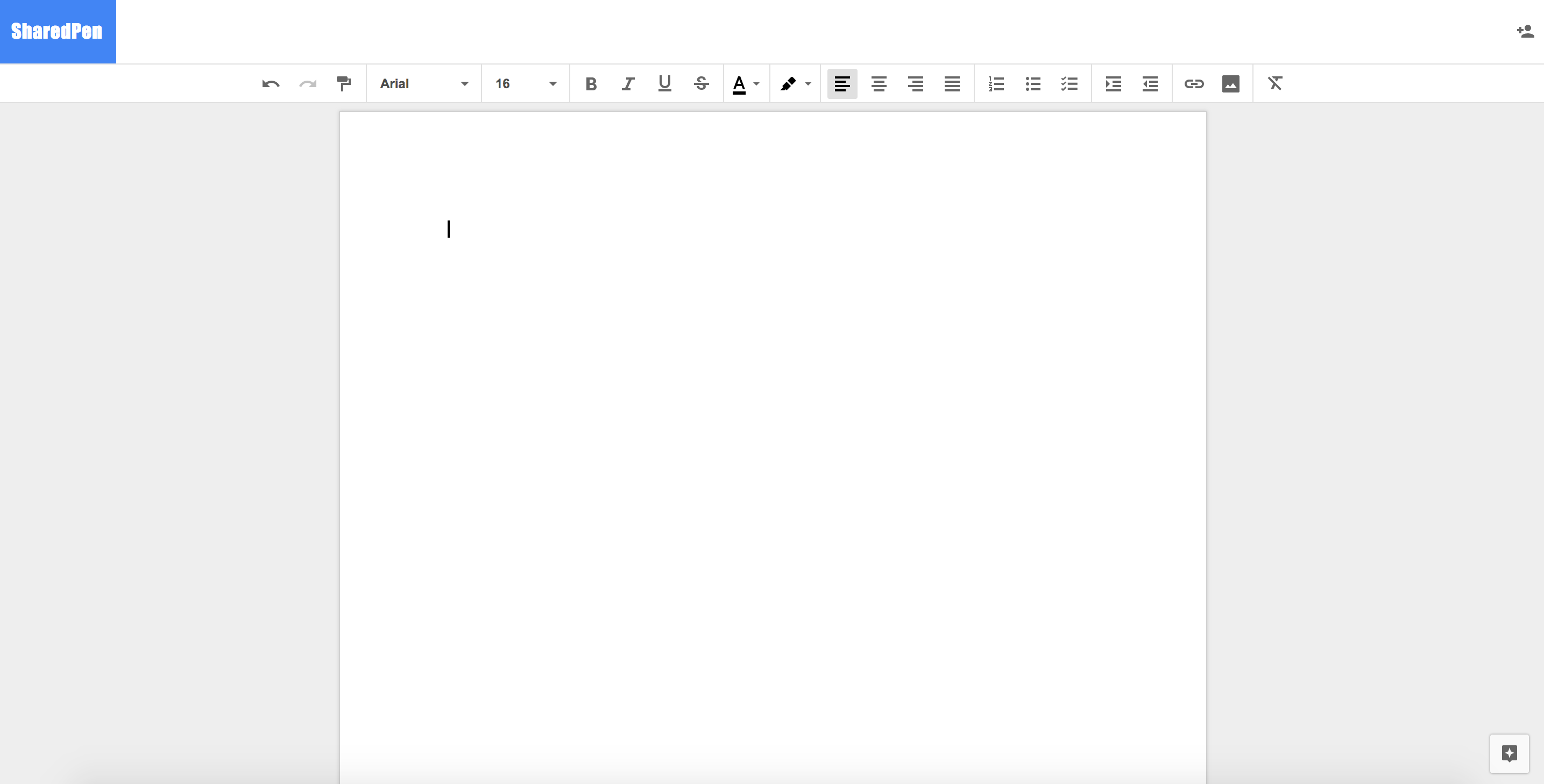Insert an image using picture icon

point(1230,84)
